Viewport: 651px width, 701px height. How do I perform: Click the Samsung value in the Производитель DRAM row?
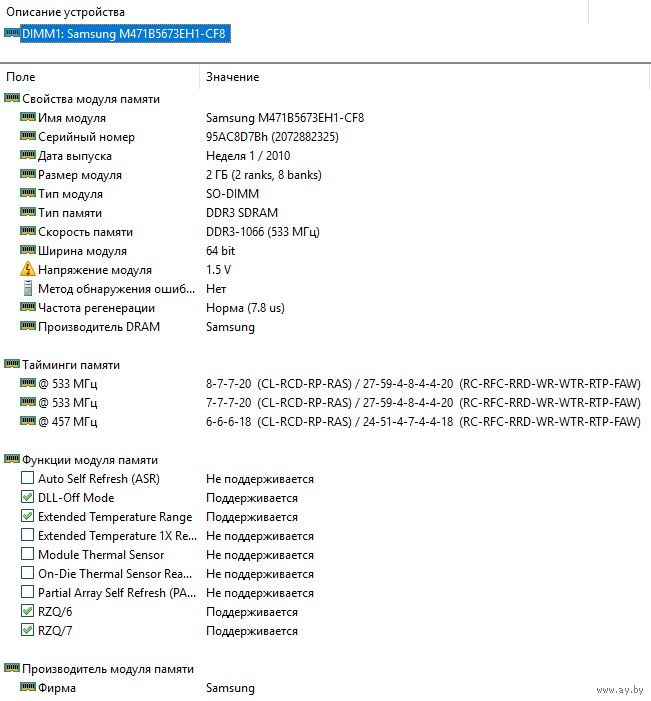pyautogui.click(x=230, y=327)
